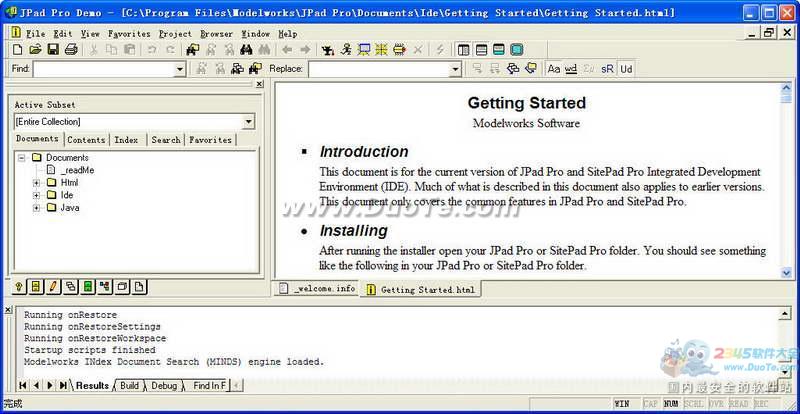Switch to the Search tab in left panel

166,140
